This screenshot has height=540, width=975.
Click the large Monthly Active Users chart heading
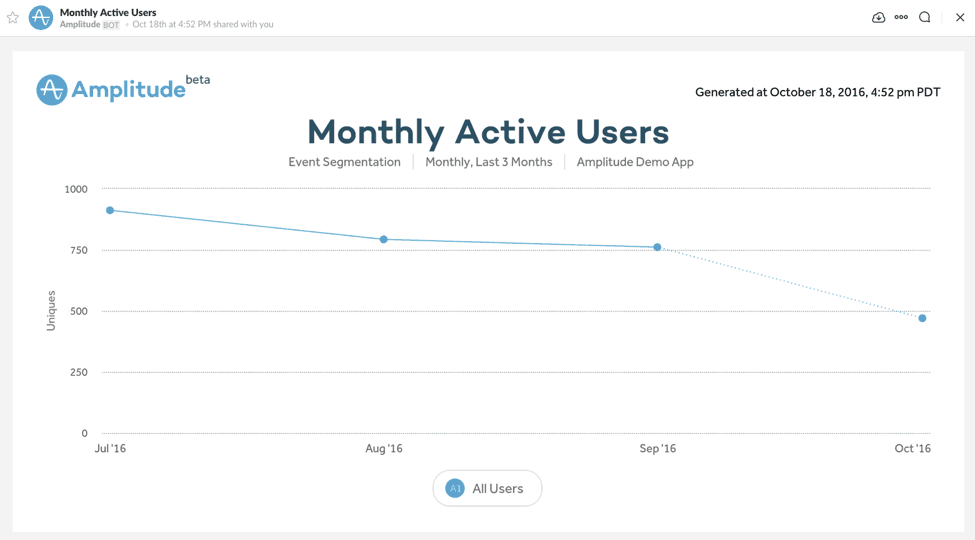click(488, 131)
